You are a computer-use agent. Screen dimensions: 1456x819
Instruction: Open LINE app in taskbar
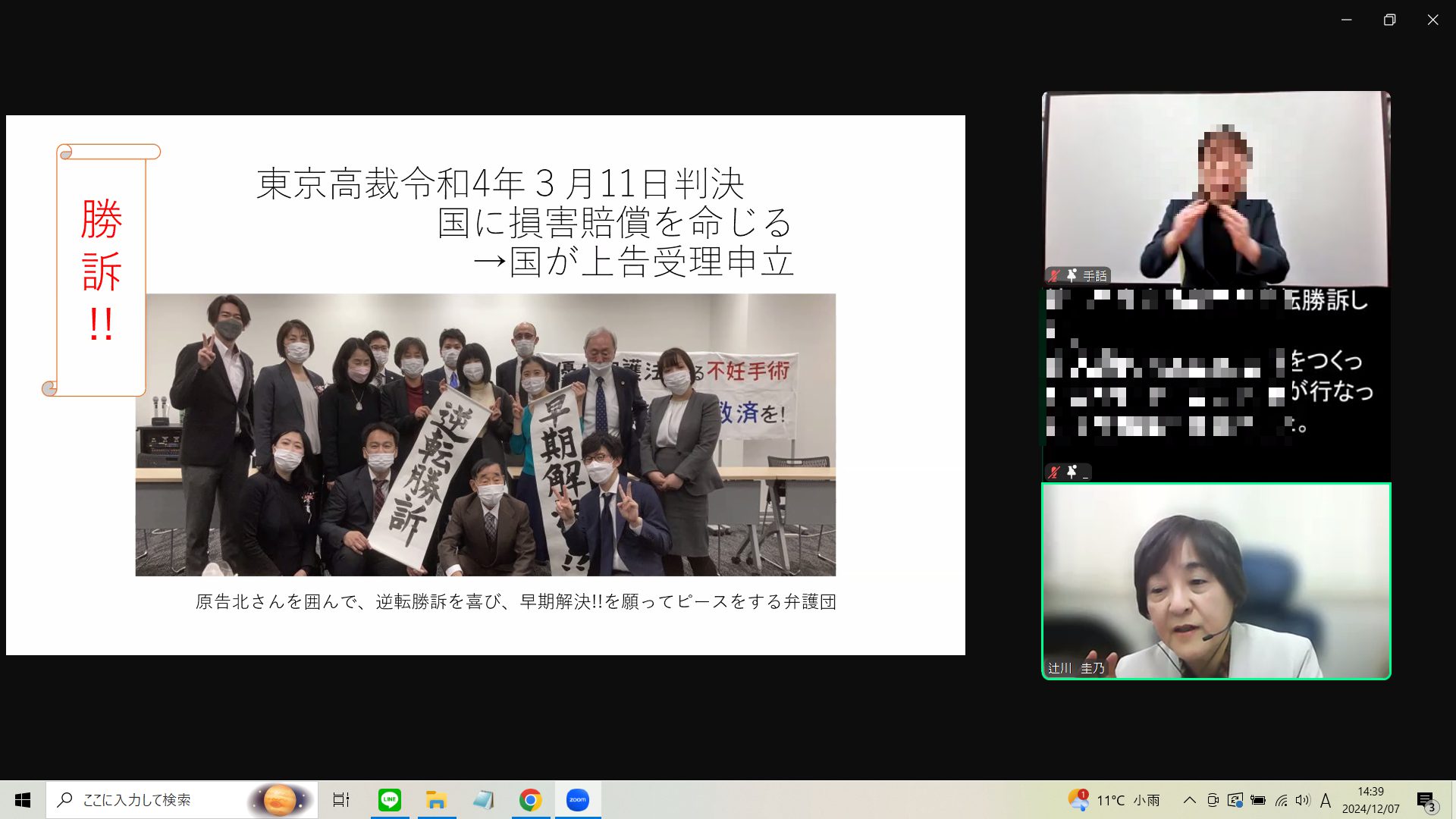389,800
